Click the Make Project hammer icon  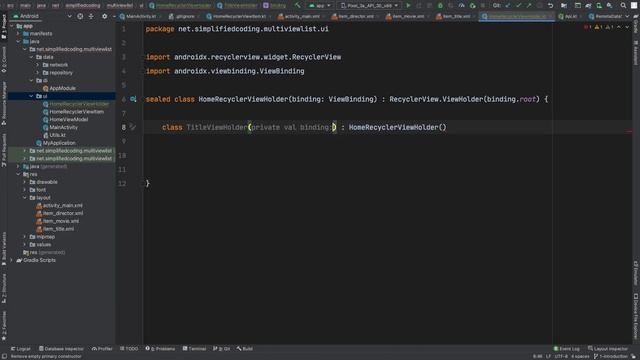(297, 5)
